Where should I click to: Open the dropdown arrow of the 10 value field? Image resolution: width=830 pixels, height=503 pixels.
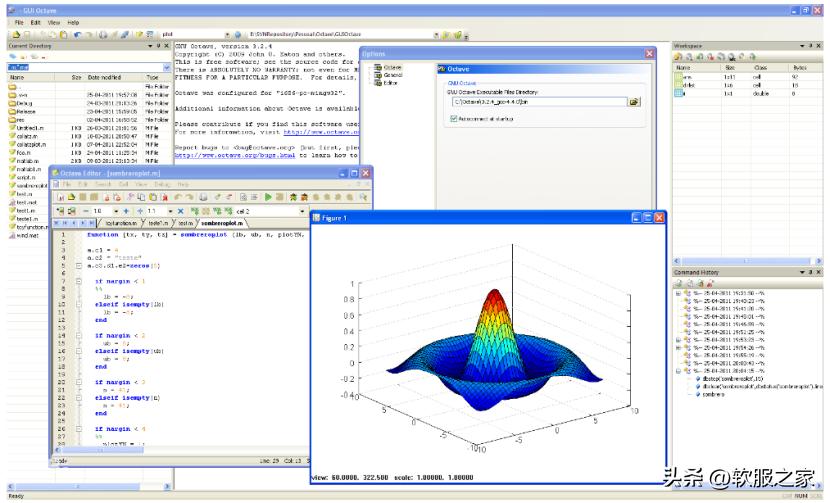pyautogui.click(x=116, y=211)
